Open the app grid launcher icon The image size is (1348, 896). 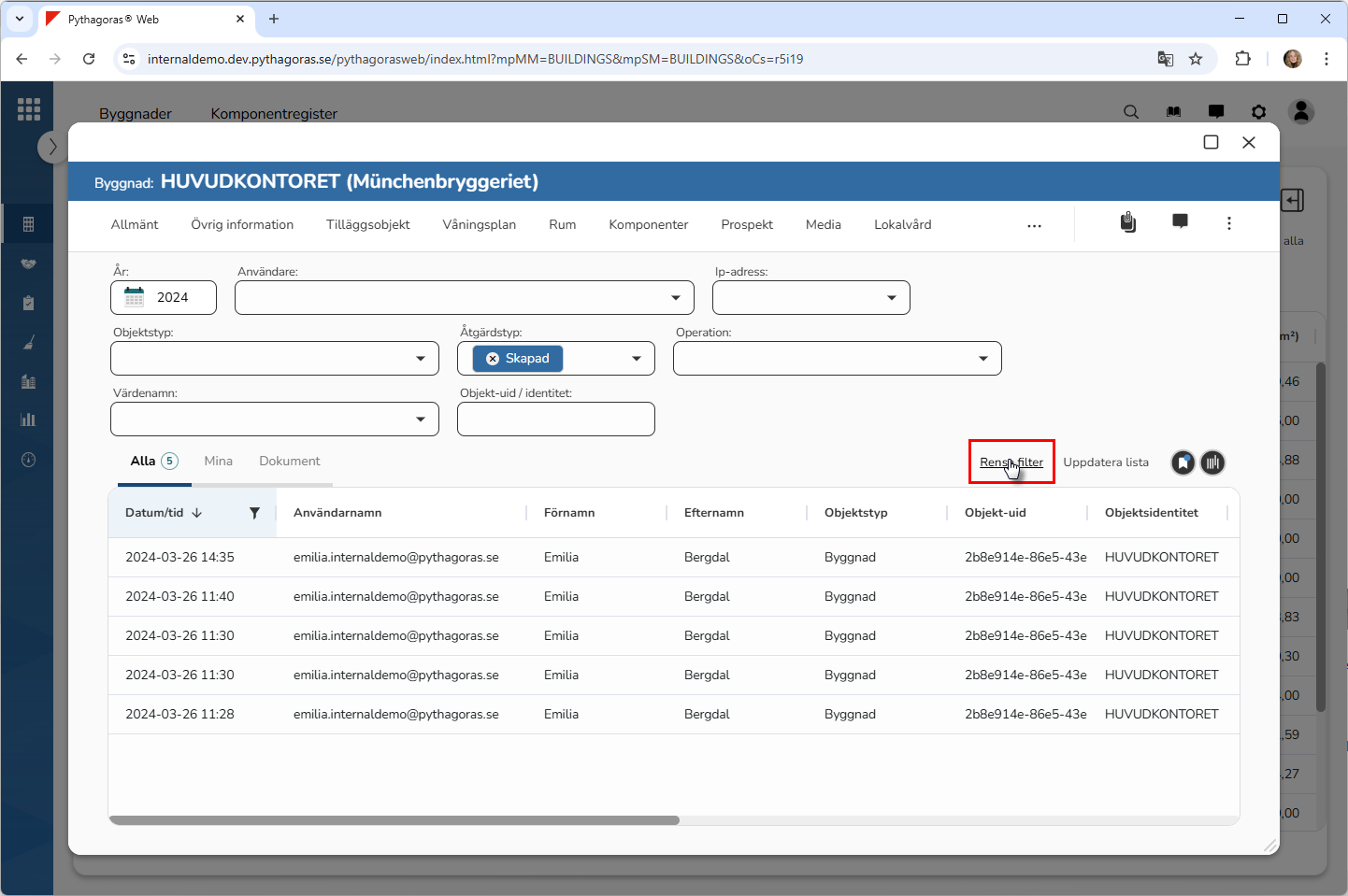[29, 109]
